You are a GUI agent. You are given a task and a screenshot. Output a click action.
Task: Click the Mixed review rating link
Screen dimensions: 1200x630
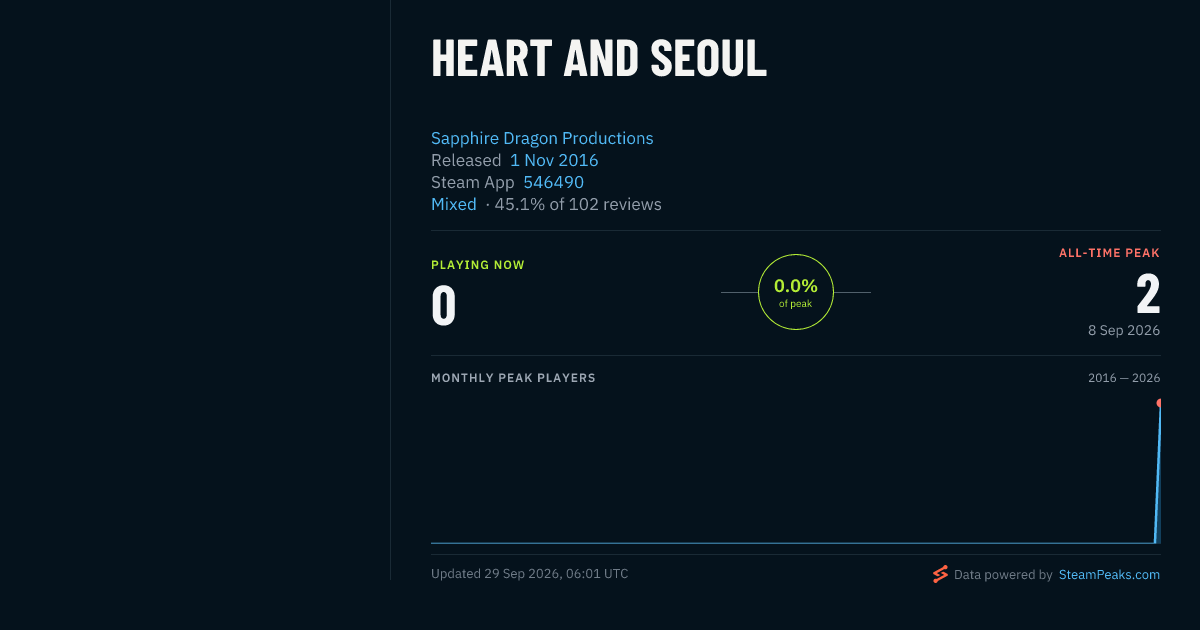tap(454, 204)
